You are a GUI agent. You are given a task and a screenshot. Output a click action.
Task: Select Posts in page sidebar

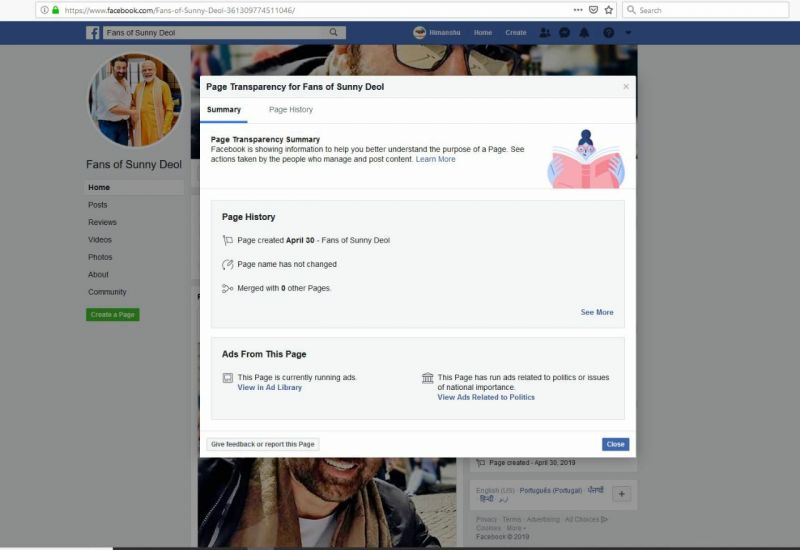coord(97,205)
